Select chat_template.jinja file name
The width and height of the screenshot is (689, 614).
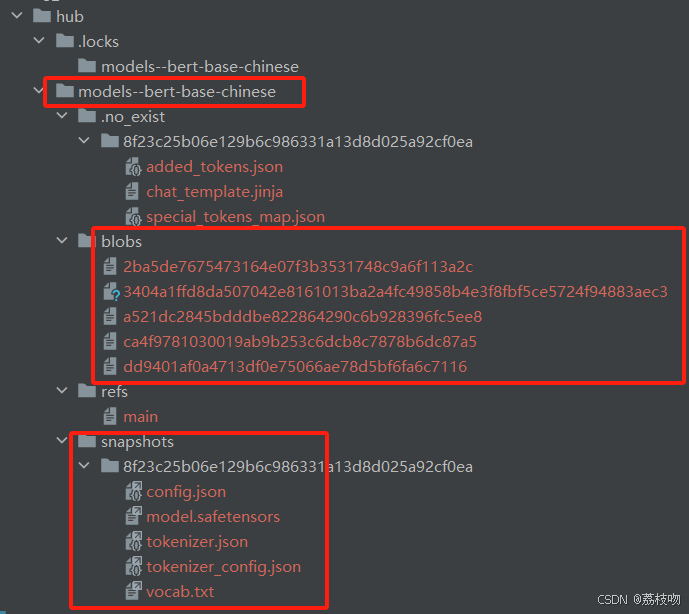pos(214,192)
